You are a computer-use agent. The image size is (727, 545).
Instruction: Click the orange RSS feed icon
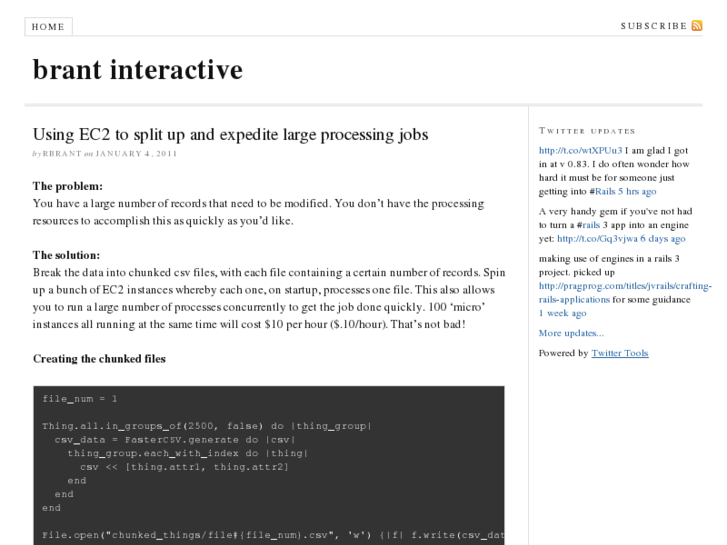[697, 26]
